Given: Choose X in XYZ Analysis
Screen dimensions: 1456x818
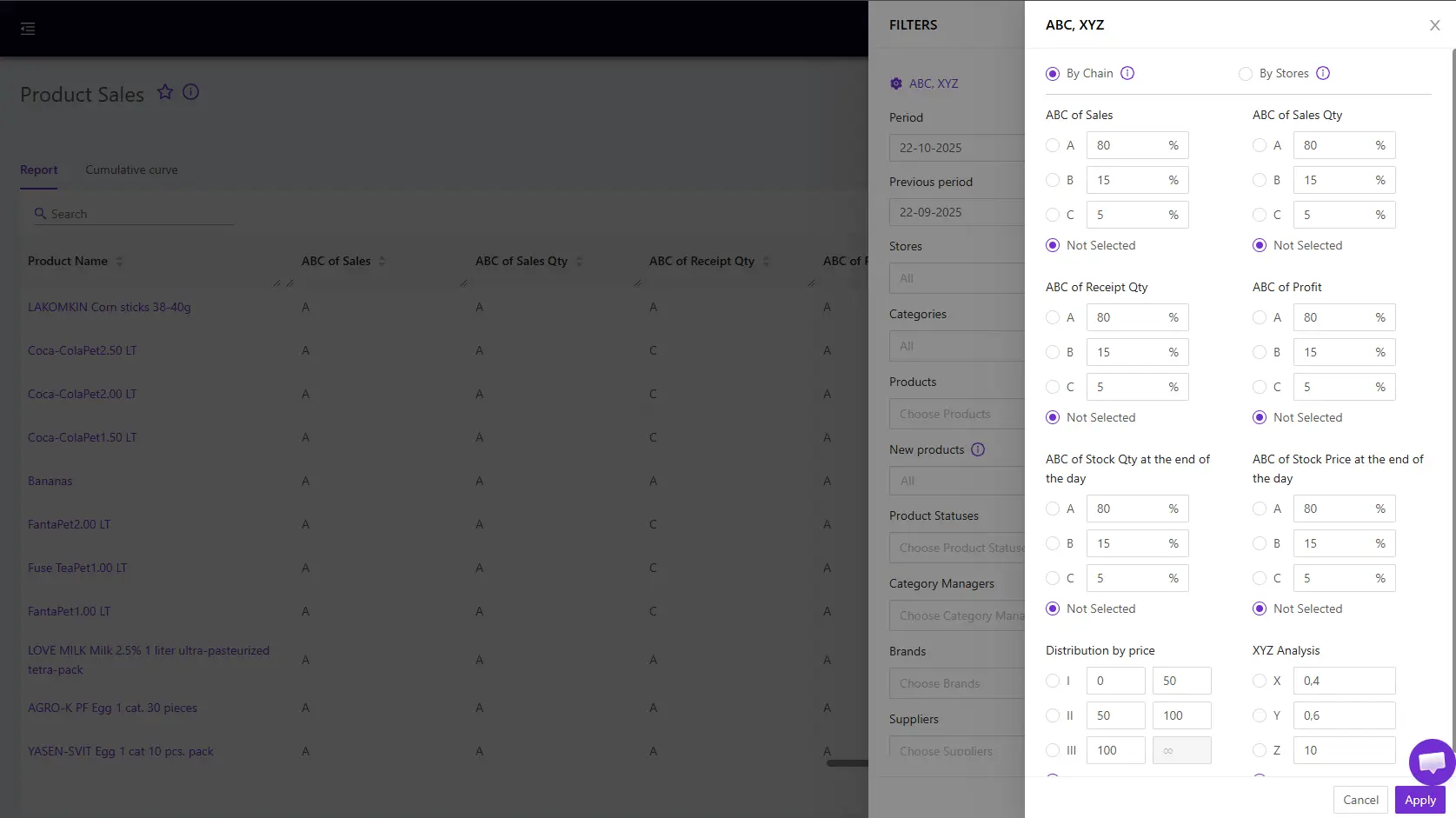Looking at the screenshot, I should click(1260, 681).
